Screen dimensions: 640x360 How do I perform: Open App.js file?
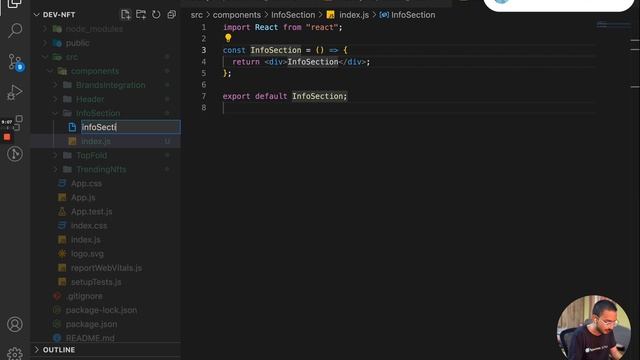(x=83, y=198)
